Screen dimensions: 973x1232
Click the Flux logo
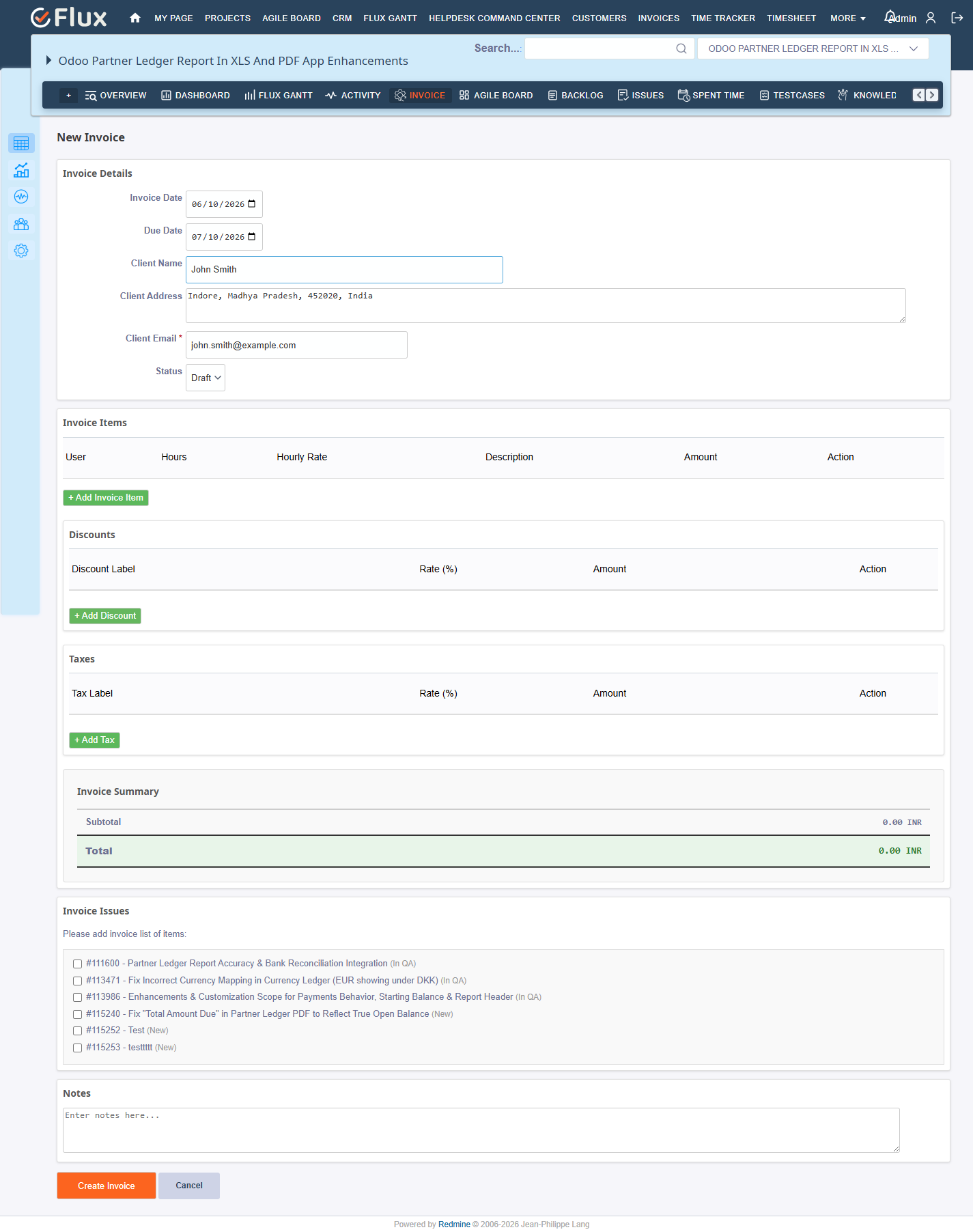(x=69, y=18)
